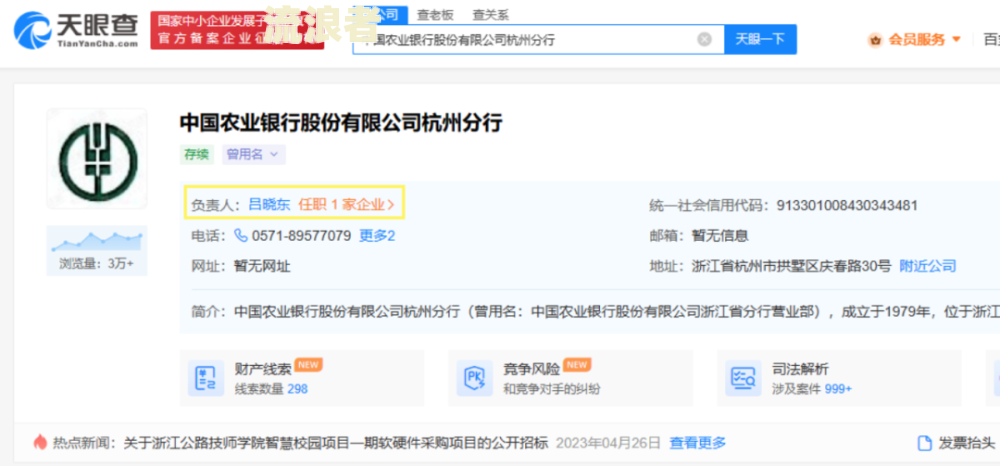Click the 存续 status tag
The height and width of the screenshot is (466, 1000).
[196, 154]
